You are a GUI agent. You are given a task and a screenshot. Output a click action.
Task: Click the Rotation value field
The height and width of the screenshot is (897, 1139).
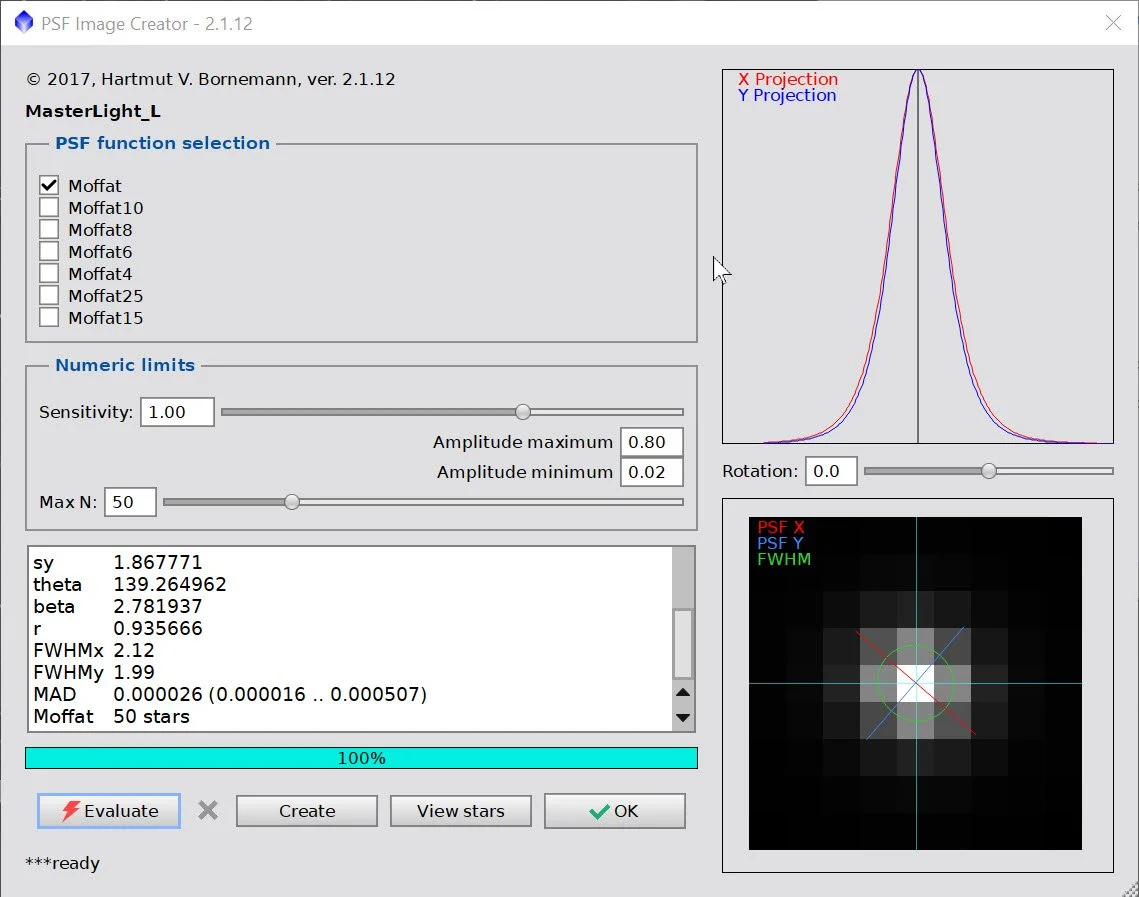point(831,471)
